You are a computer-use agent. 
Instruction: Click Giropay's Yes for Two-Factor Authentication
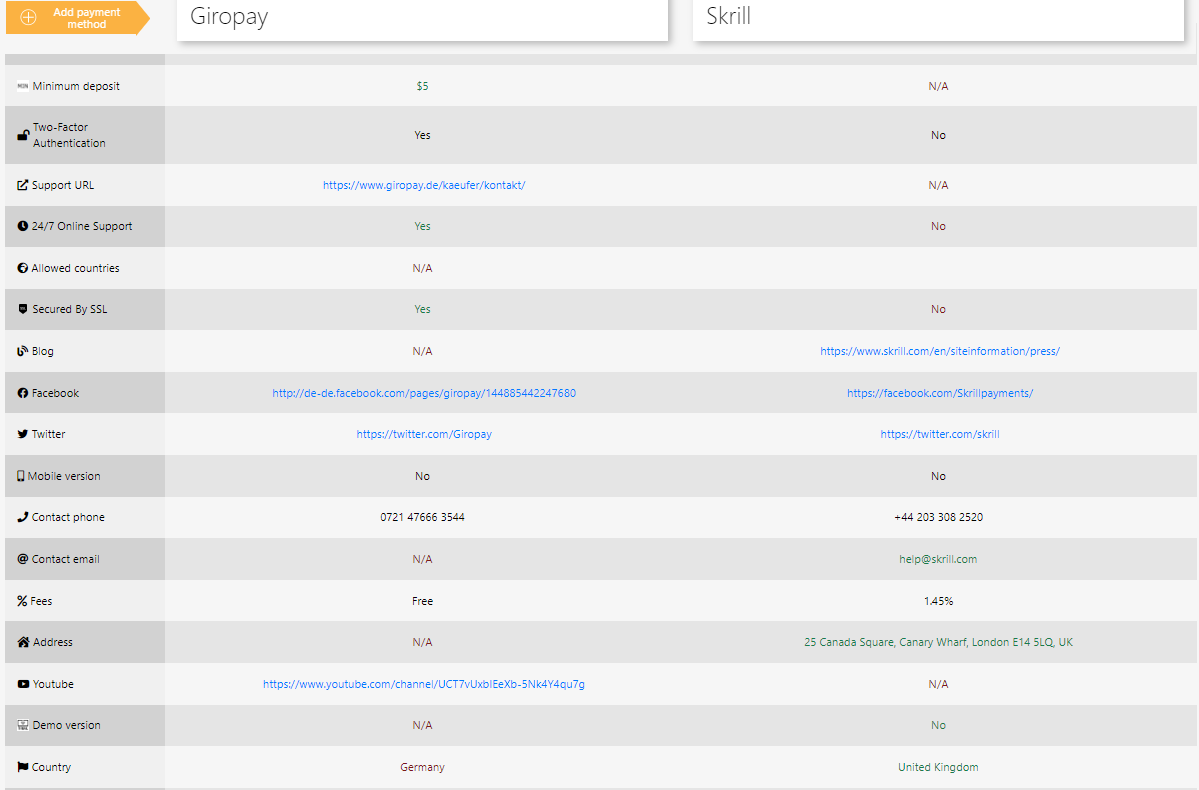(x=422, y=135)
